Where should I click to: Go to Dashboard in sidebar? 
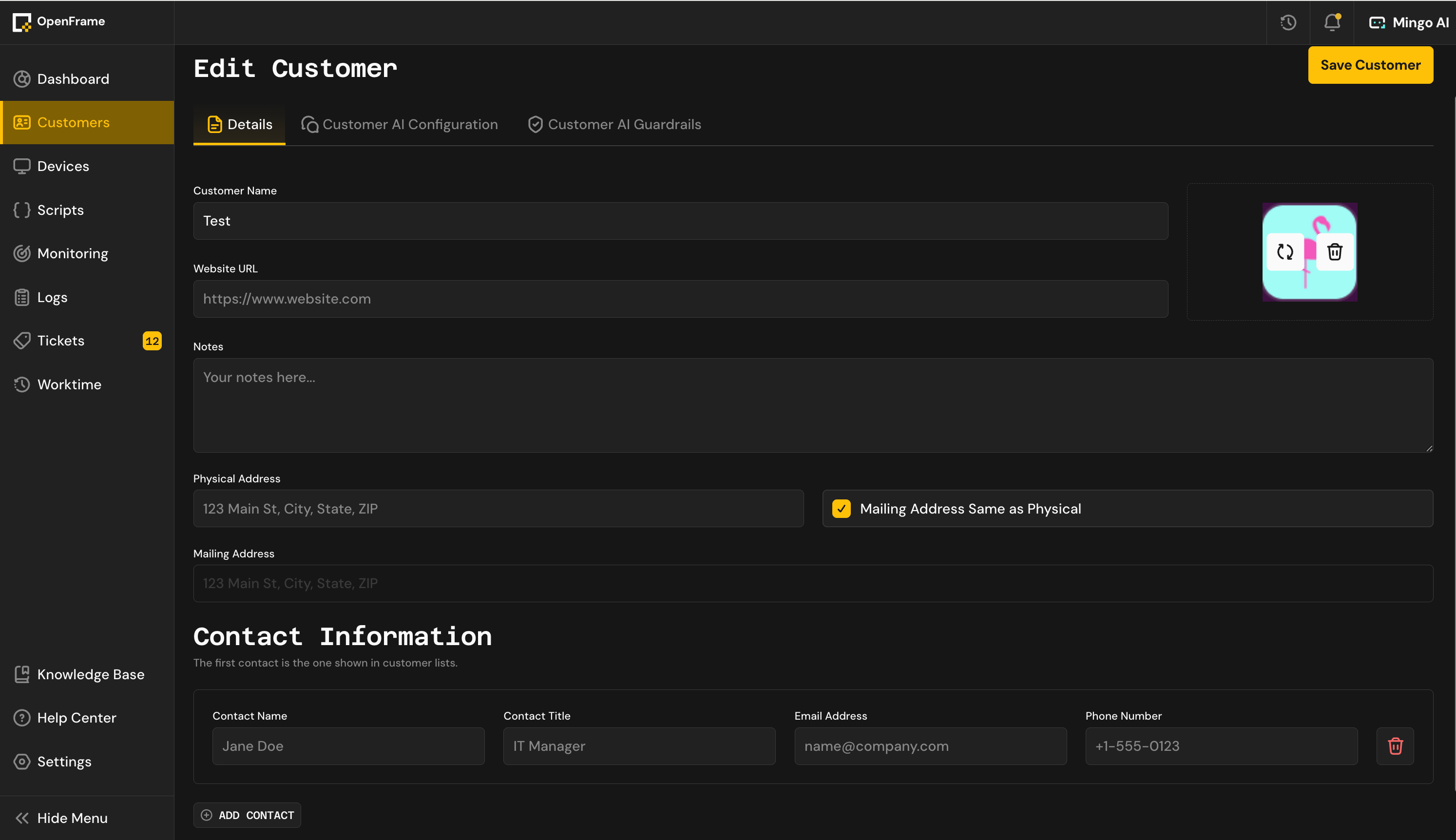pyautogui.click(x=87, y=79)
